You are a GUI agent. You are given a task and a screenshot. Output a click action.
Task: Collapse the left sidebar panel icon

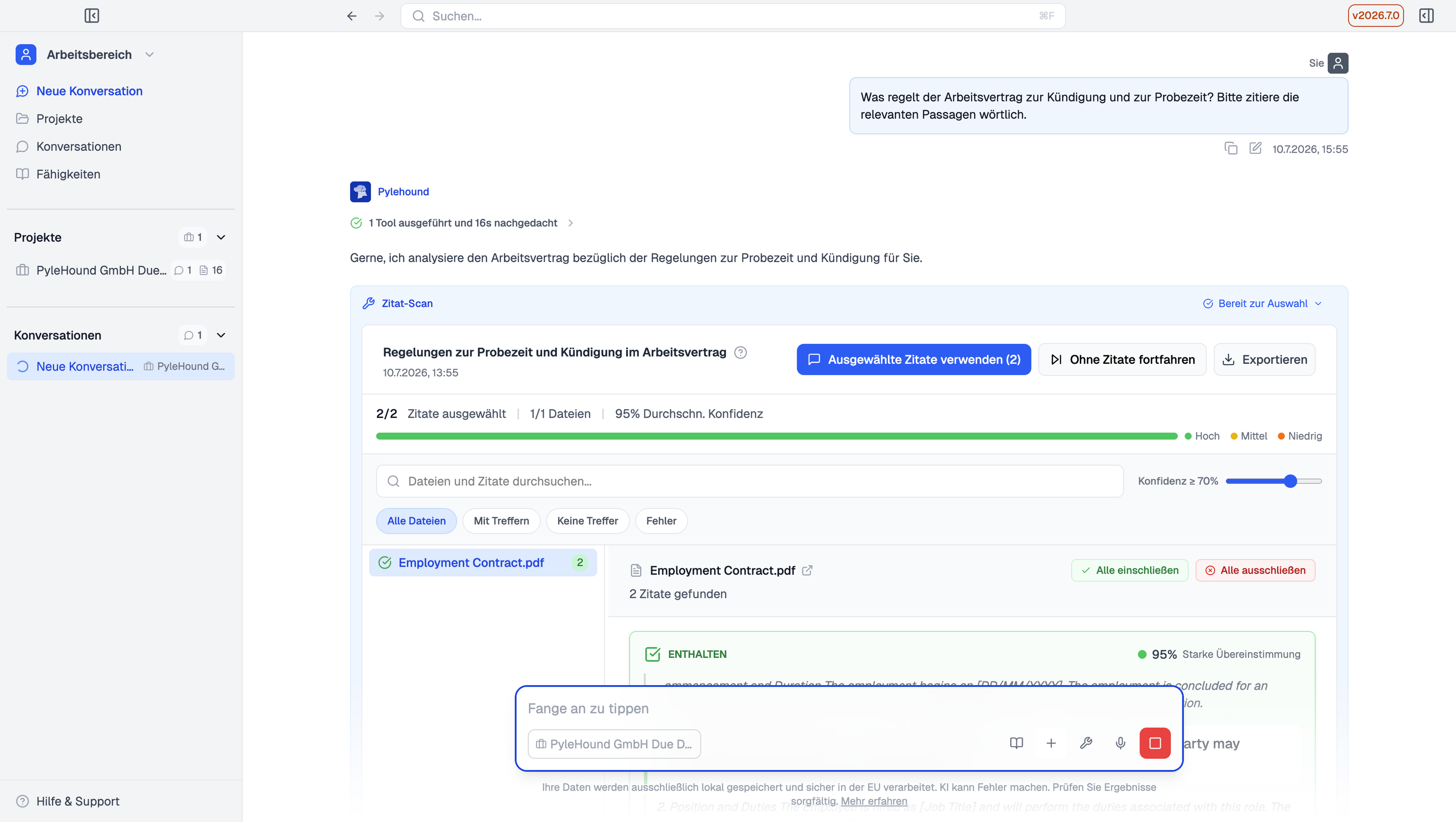(x=91, y=16)
